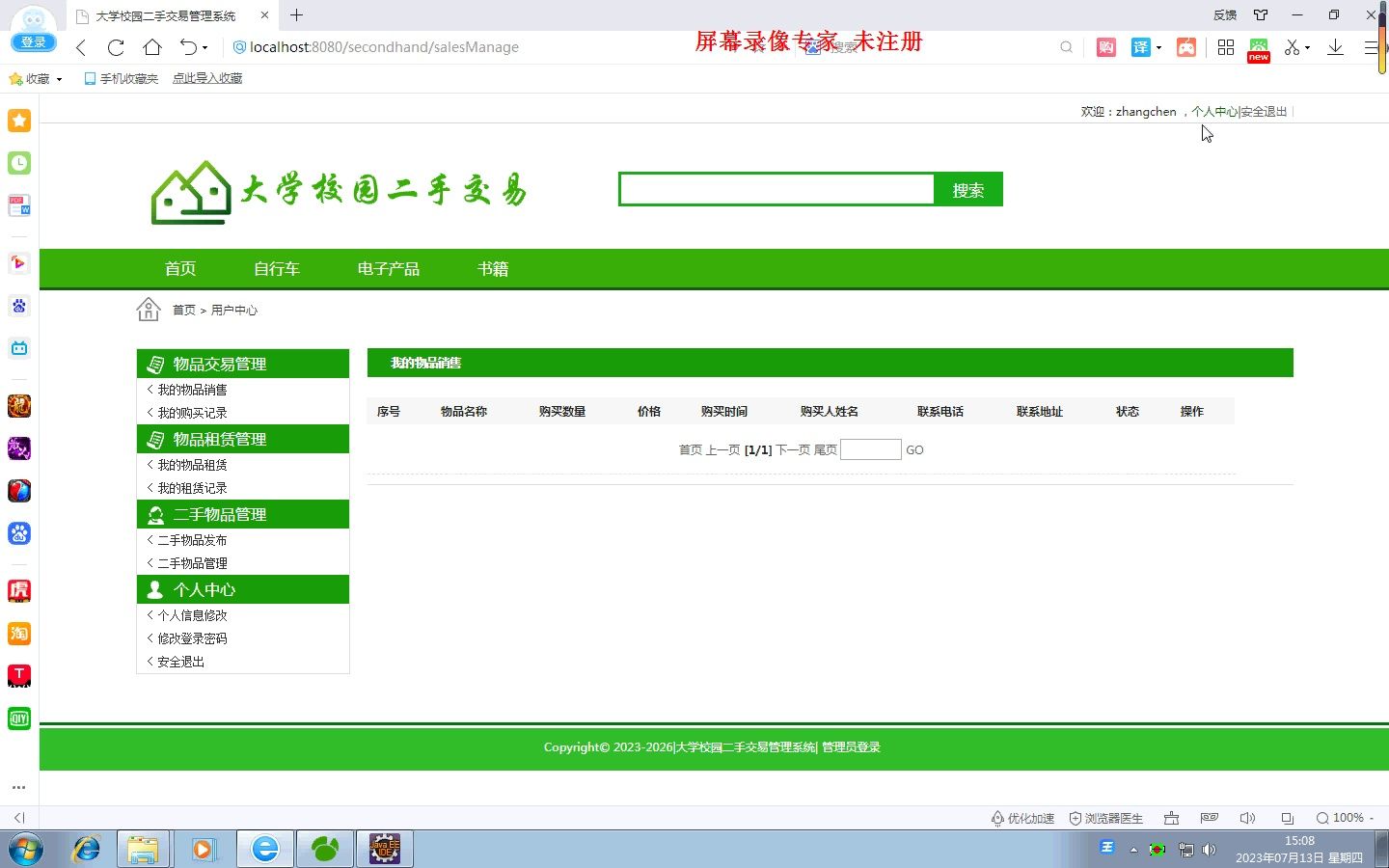This screenshot has width=1389, height=868.
Task: Open the shopping (购) toolbar icon
Action: (1105, 46)
